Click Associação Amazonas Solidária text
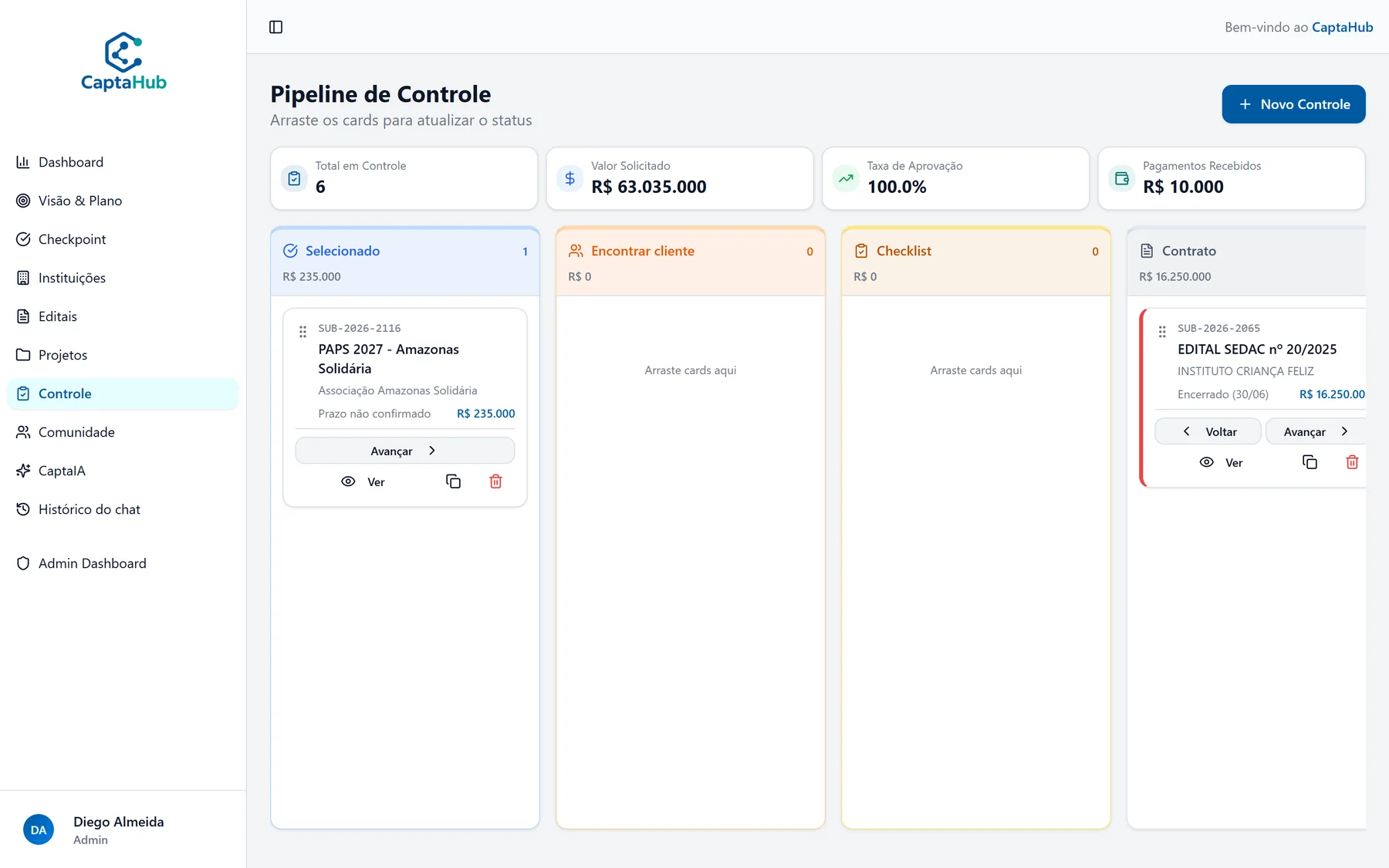This screenshot has height=868, width=1389. click(397, 390)
